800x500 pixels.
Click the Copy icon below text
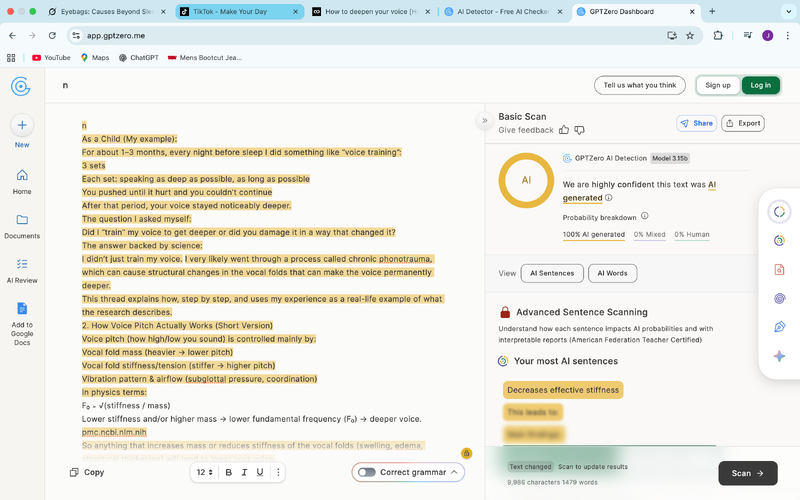(74, 472)
